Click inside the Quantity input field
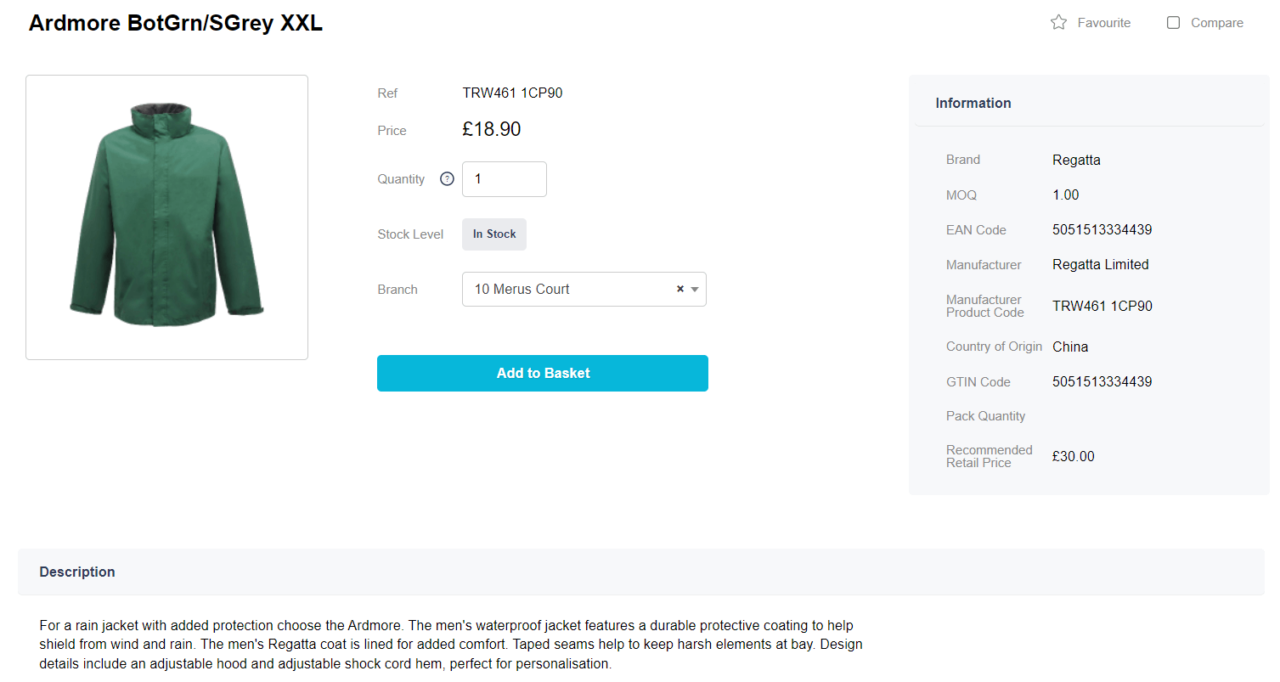1280x682 pixels. [x=503, y=178]
